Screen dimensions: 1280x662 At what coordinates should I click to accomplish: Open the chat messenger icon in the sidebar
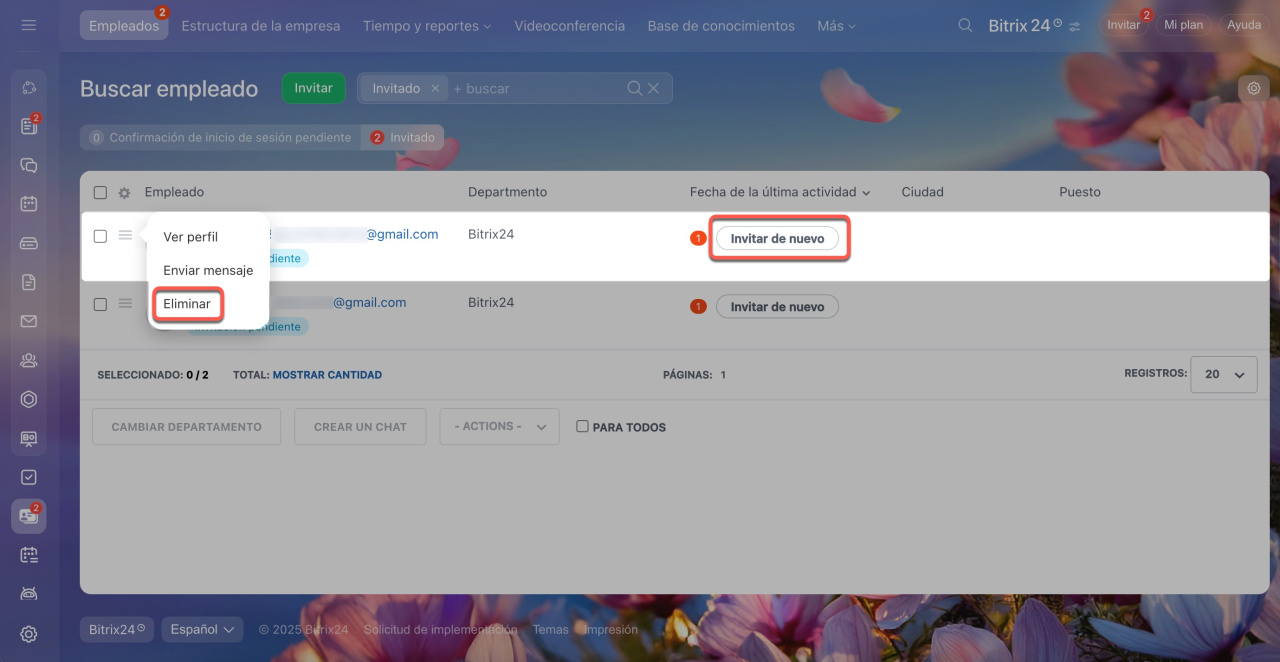tap(29, 165)
